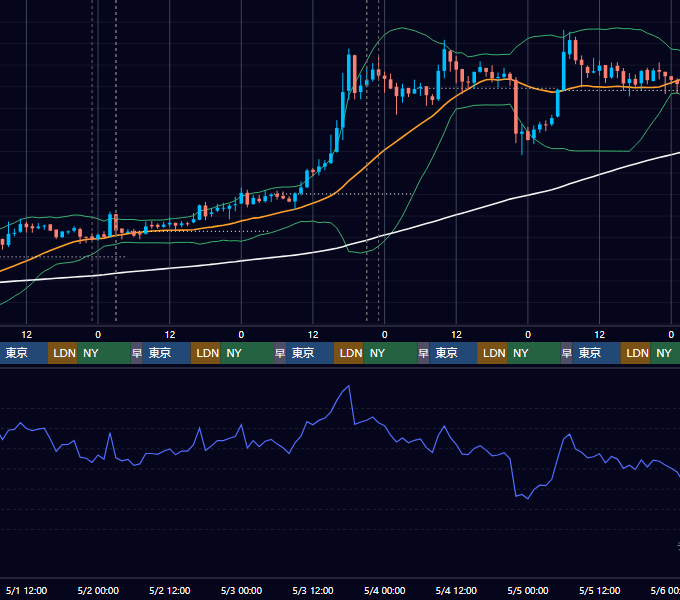Click the 5/4 00:00 date label
The image size is (680, 600).
coord(385,590)
